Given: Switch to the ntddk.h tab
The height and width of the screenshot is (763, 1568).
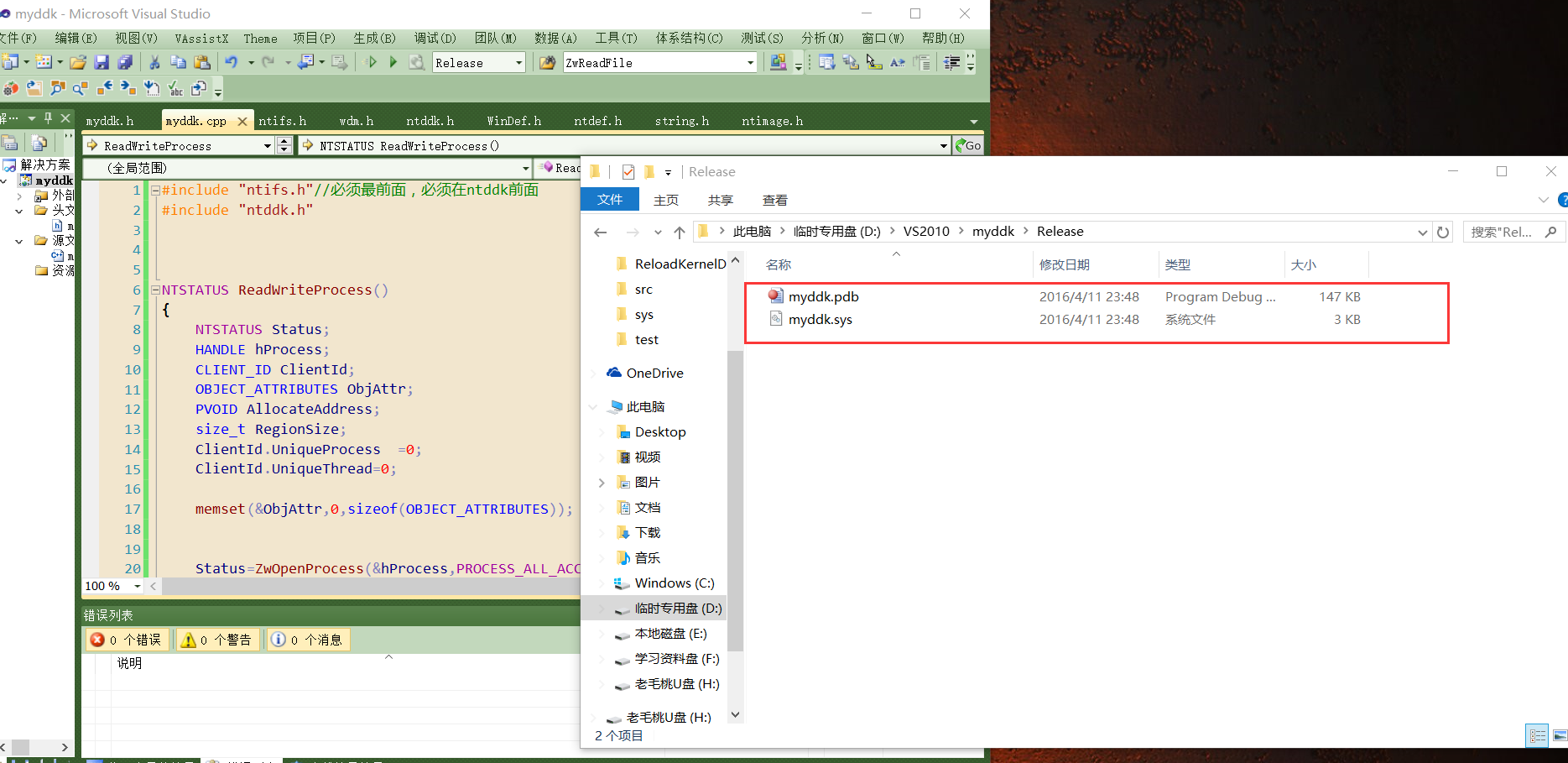Looking at the screenshot, I should (x=430, y=121).
